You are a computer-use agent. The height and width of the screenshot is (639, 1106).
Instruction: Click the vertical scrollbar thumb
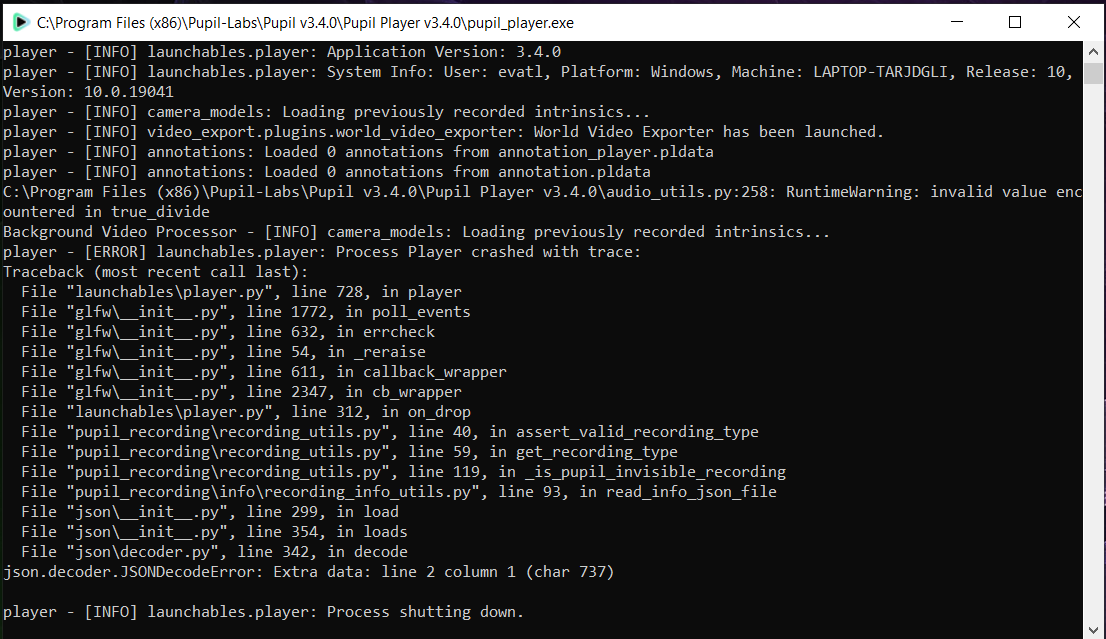coord(1093,73)
